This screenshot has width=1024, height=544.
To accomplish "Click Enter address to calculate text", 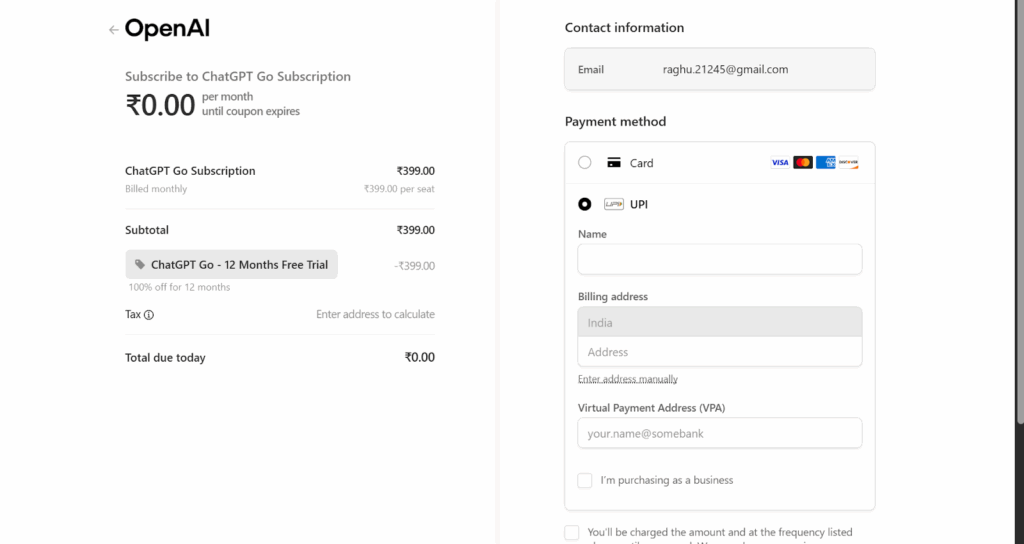I will click(x=376, y=314).
